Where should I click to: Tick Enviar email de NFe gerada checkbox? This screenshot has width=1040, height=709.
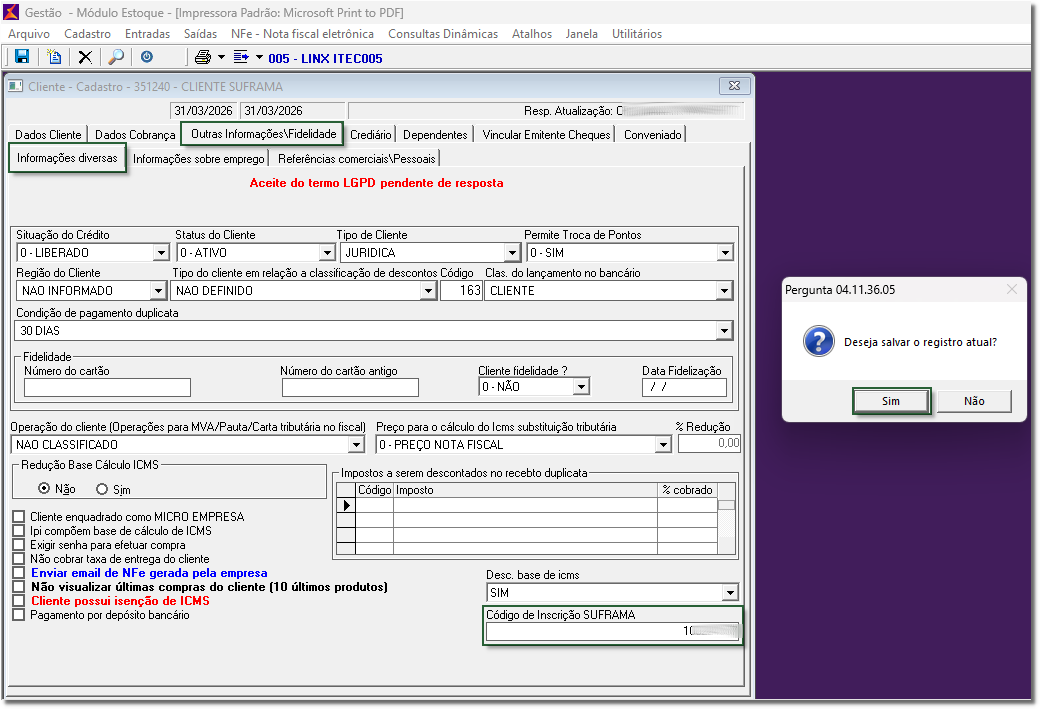click(x=18, y=573)
